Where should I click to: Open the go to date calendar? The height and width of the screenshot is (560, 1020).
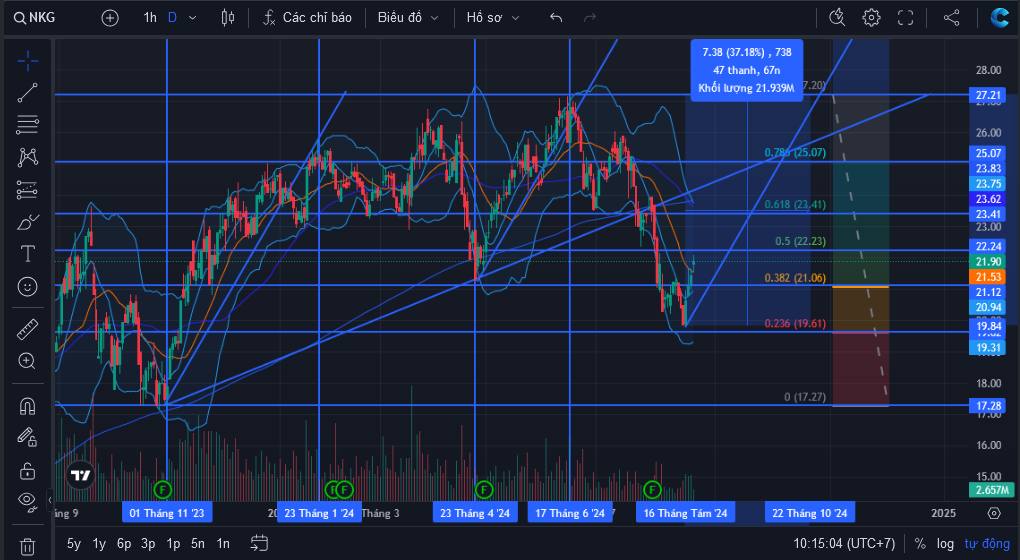pos(259,544)
